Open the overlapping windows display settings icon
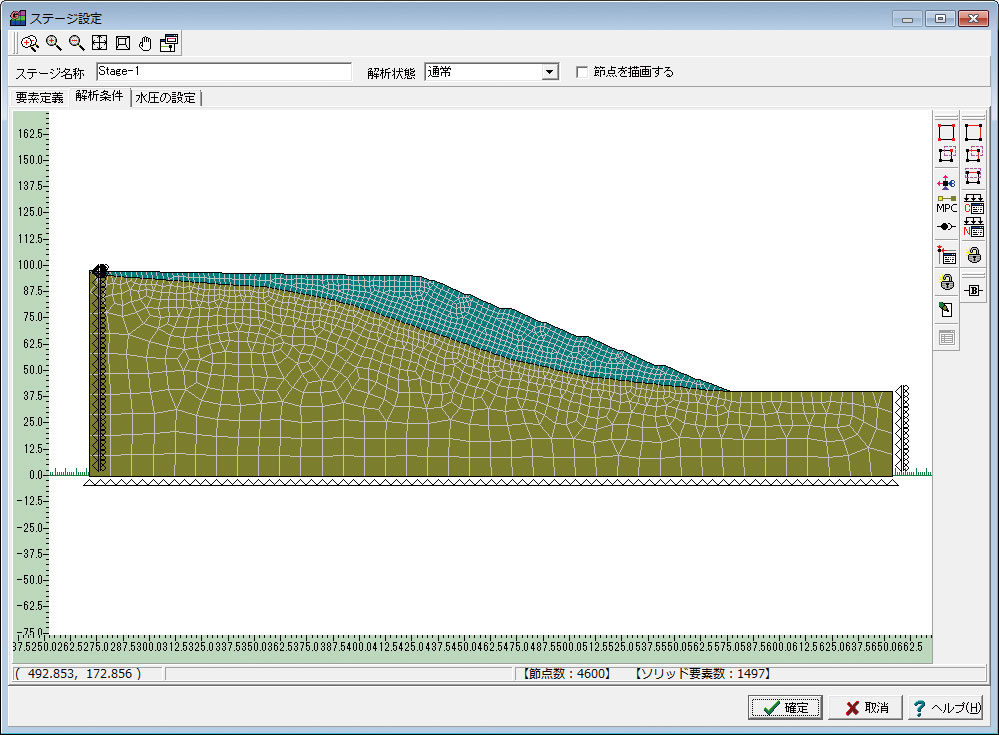 click(x=169, y=43)
